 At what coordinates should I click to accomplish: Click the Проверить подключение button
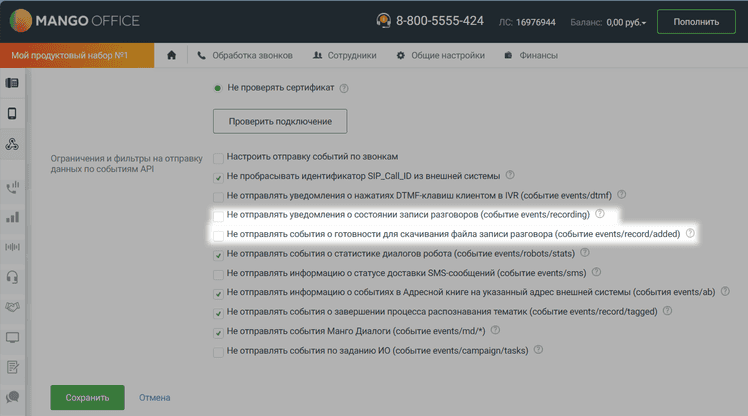(x=280, y=121)
